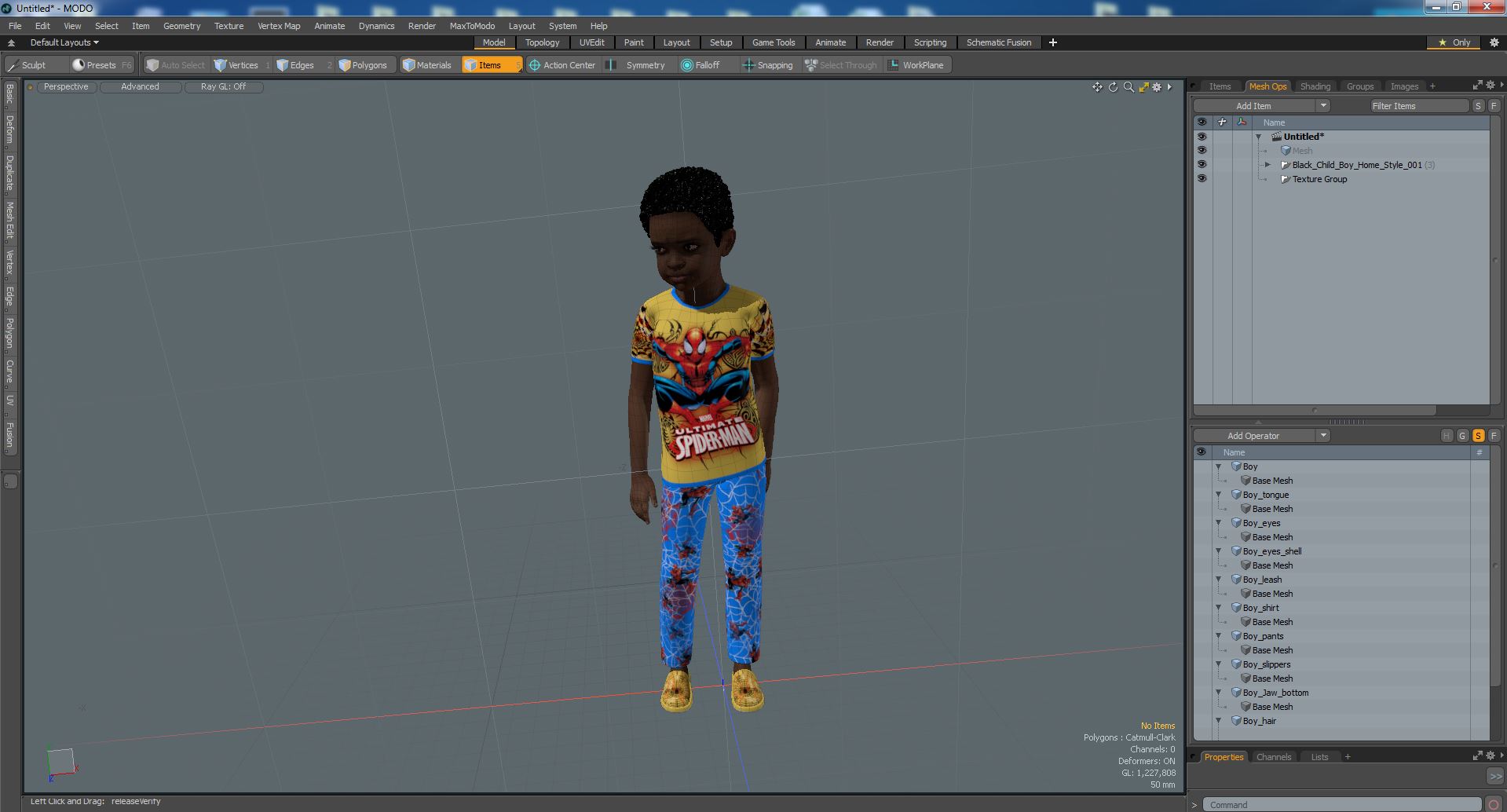Open the Add Item dropdown arrow

coord(1323,106)
